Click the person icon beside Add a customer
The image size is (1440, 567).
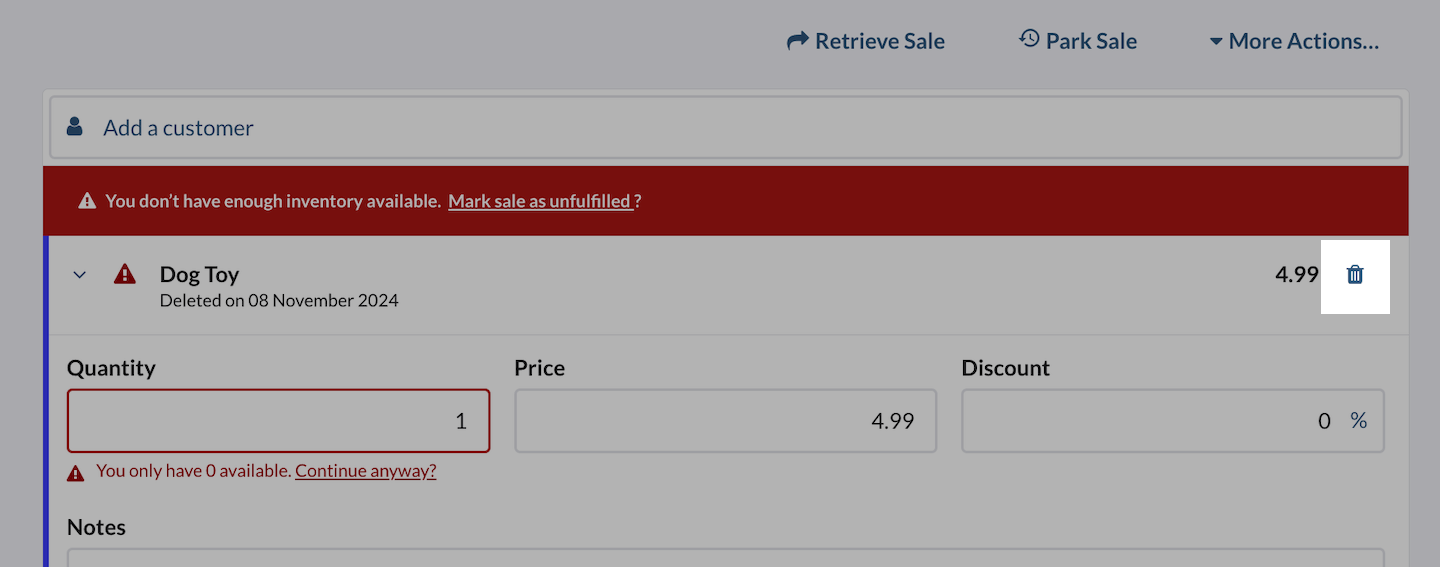coord(75,127)
